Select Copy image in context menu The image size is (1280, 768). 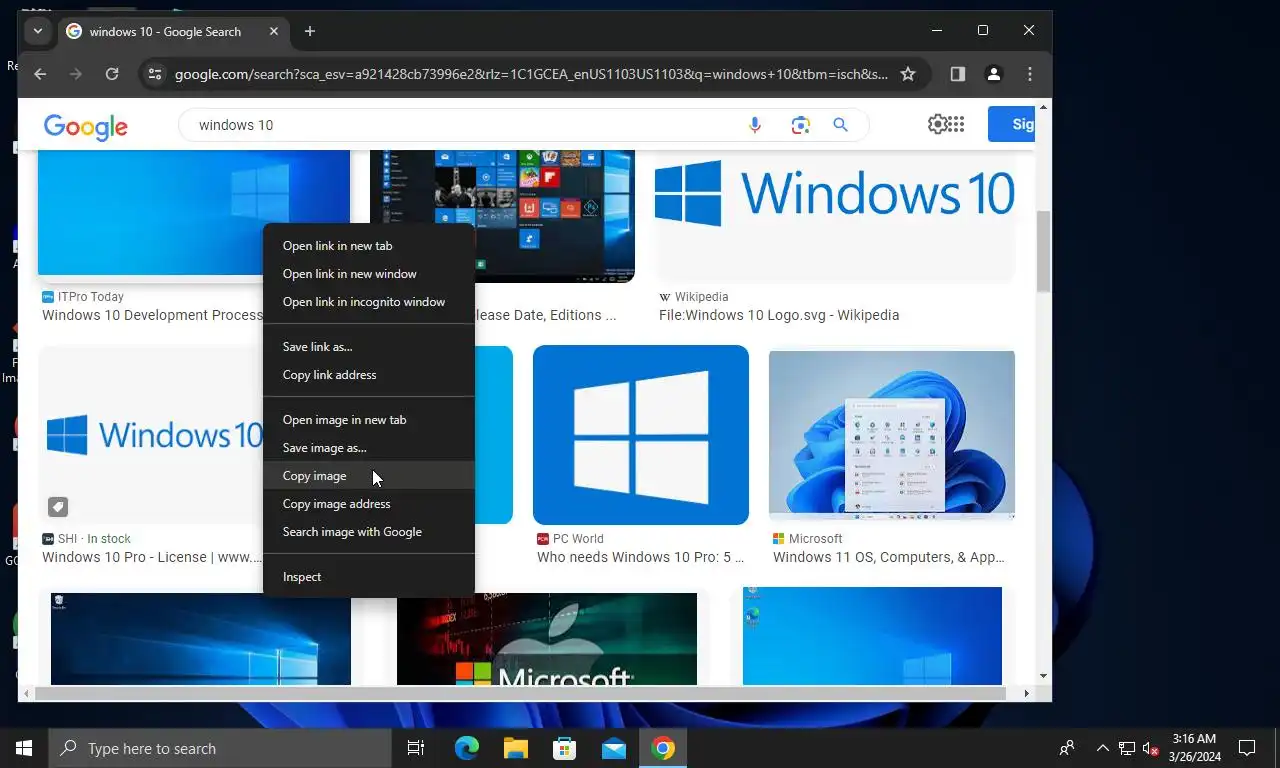tap(369, 476)
